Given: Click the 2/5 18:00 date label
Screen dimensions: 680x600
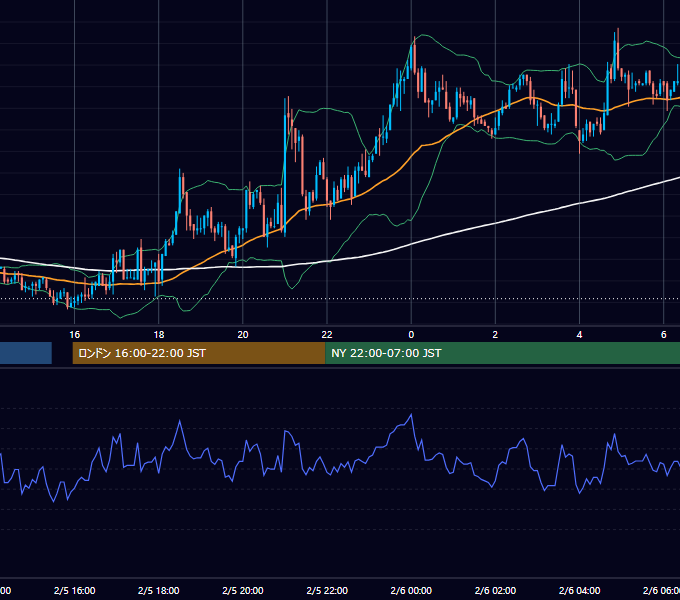Looking at the screenshot, I should pos(159,590).
